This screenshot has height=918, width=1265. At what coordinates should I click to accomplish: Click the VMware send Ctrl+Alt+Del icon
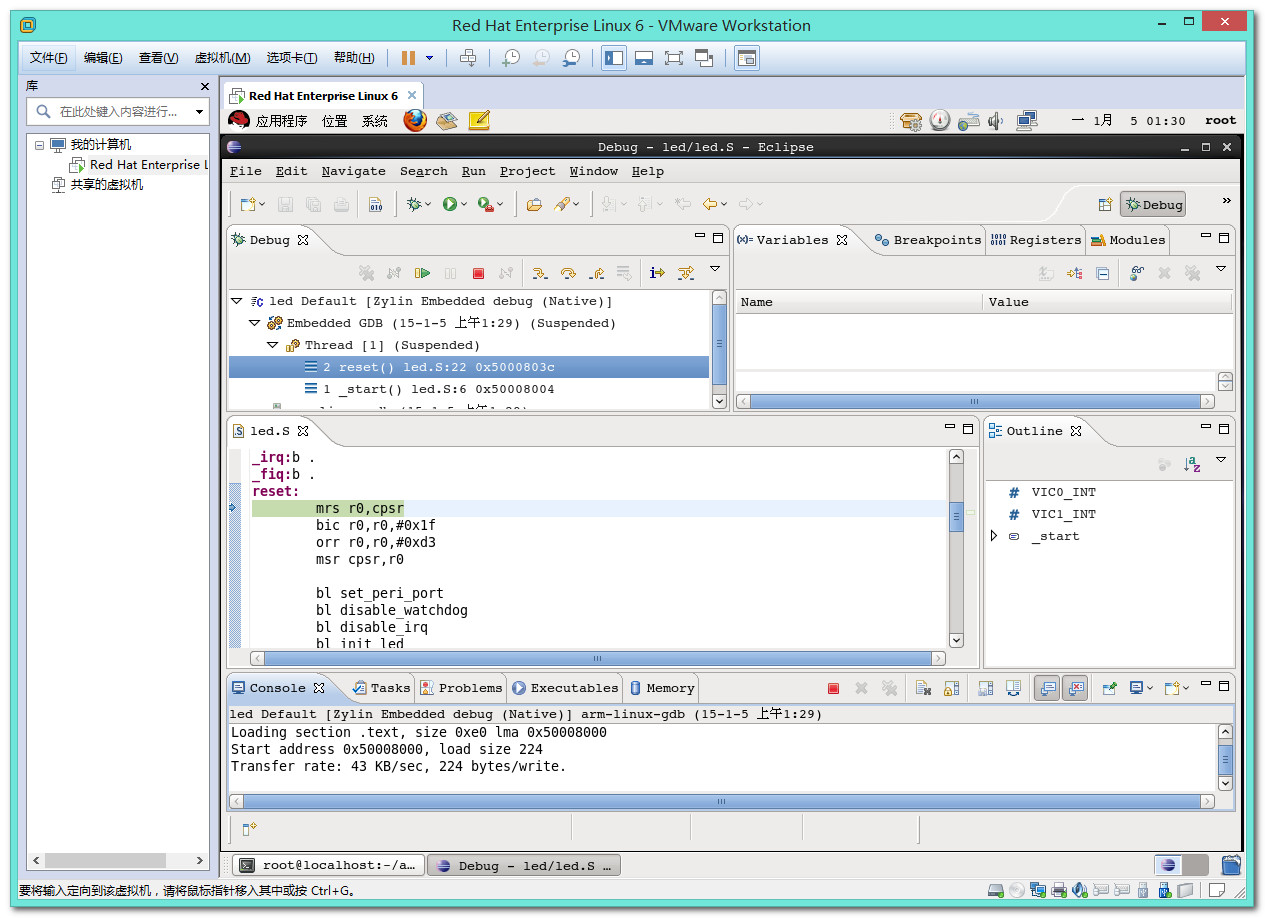(468, 58)
